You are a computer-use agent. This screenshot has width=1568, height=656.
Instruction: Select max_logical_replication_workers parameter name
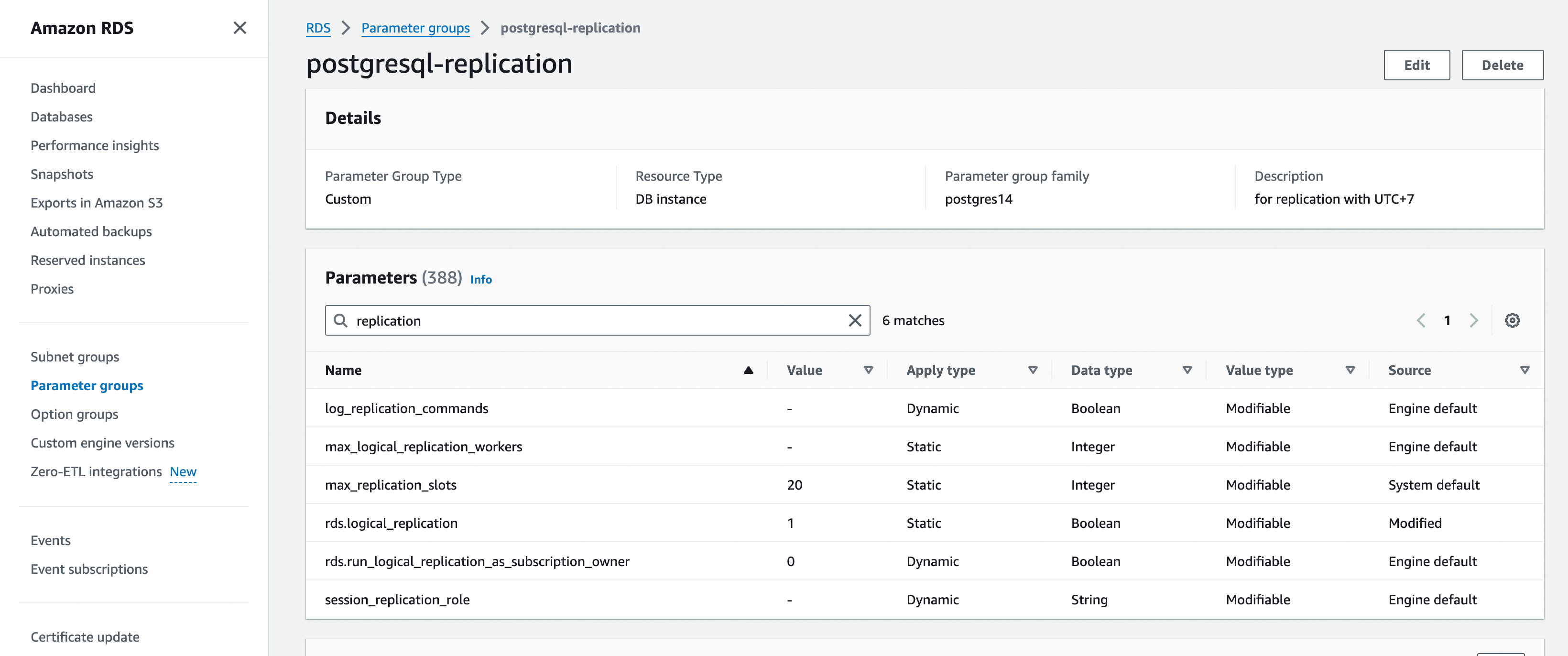pyautogui.click(x=423, y=447)
